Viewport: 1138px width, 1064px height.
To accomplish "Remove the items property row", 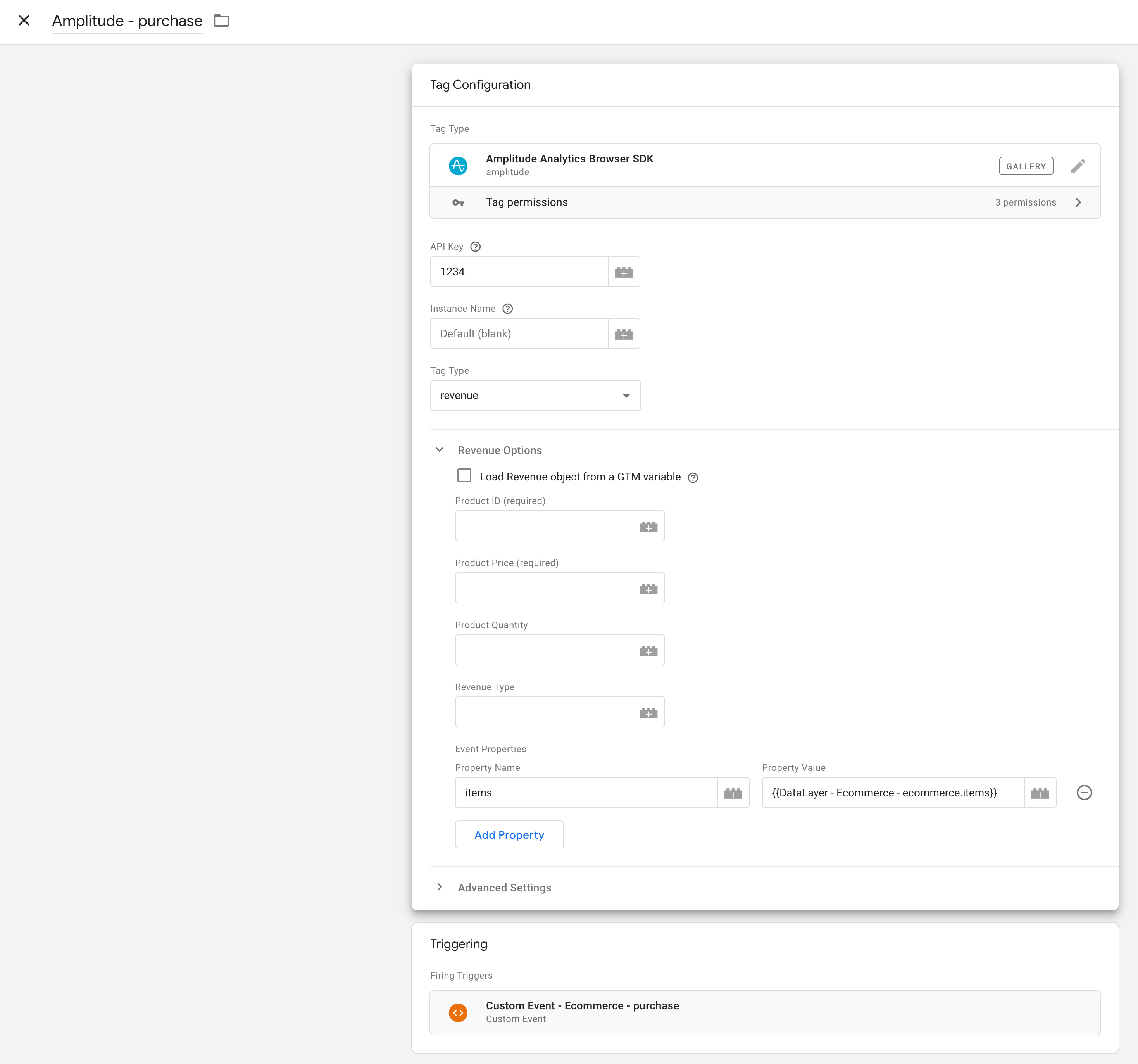I will 1084,793.
